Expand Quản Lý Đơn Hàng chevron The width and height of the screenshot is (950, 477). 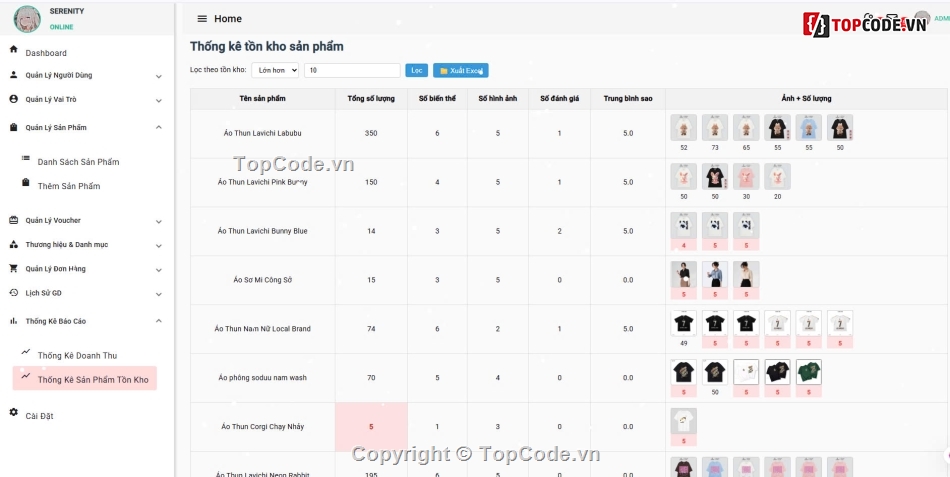(x=159, y=270)
